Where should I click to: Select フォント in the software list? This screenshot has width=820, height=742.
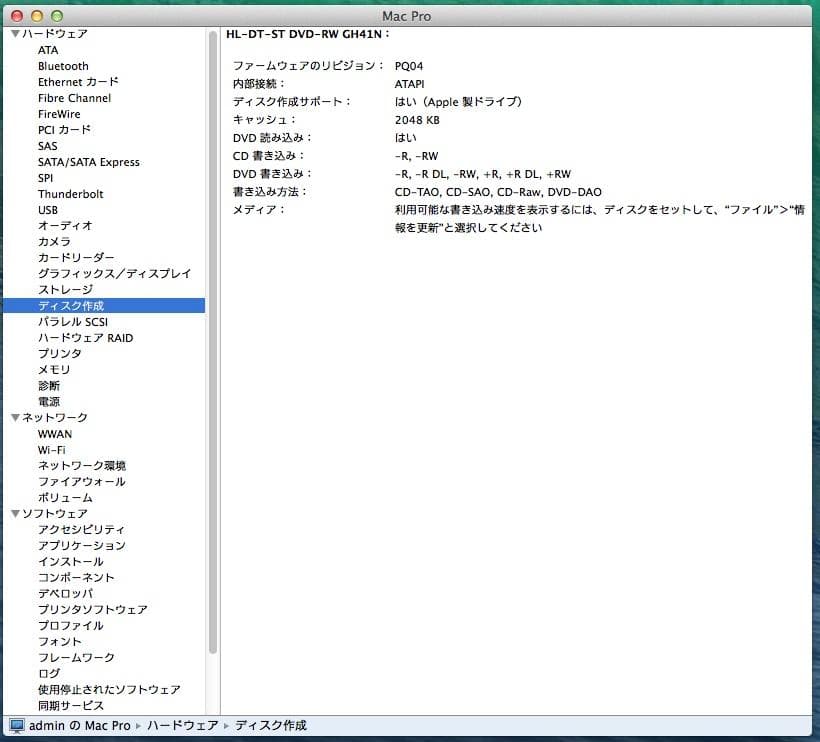[x=58, y=641]
